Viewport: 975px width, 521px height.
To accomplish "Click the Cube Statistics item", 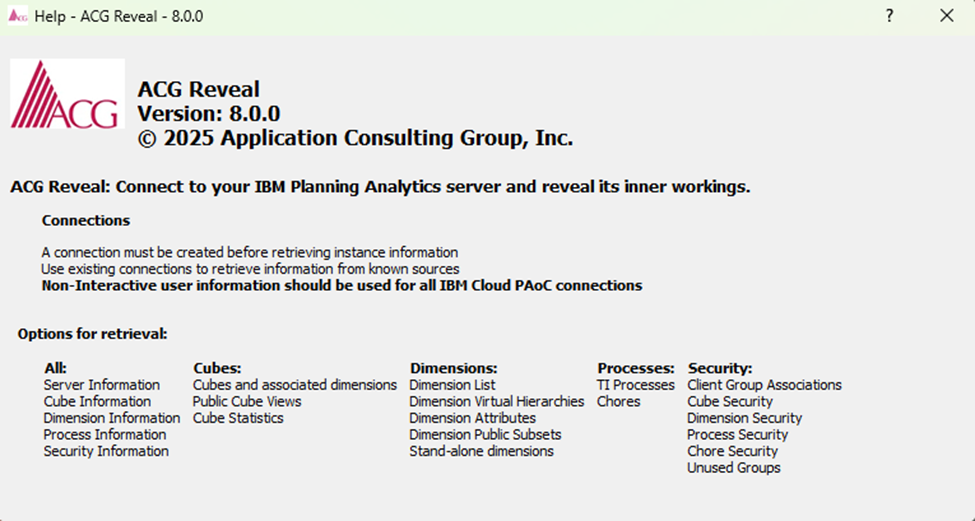I will click(238, 418).
